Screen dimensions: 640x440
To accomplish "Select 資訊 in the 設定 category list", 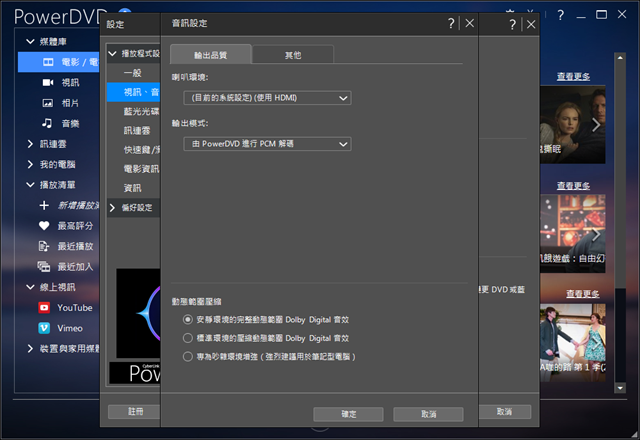I will [x=133, y=188].
